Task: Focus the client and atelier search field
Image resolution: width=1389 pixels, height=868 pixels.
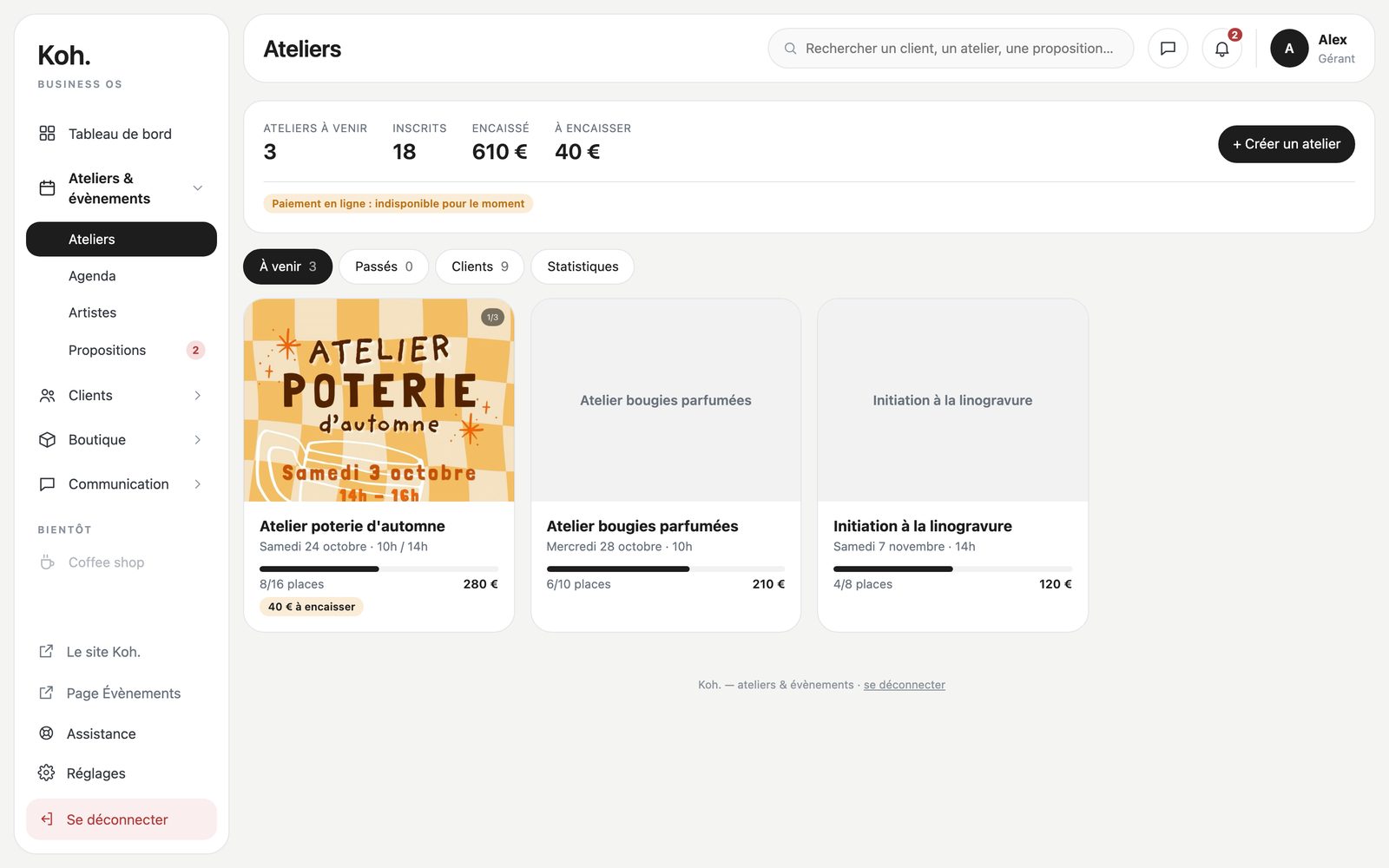Action: 951,49
